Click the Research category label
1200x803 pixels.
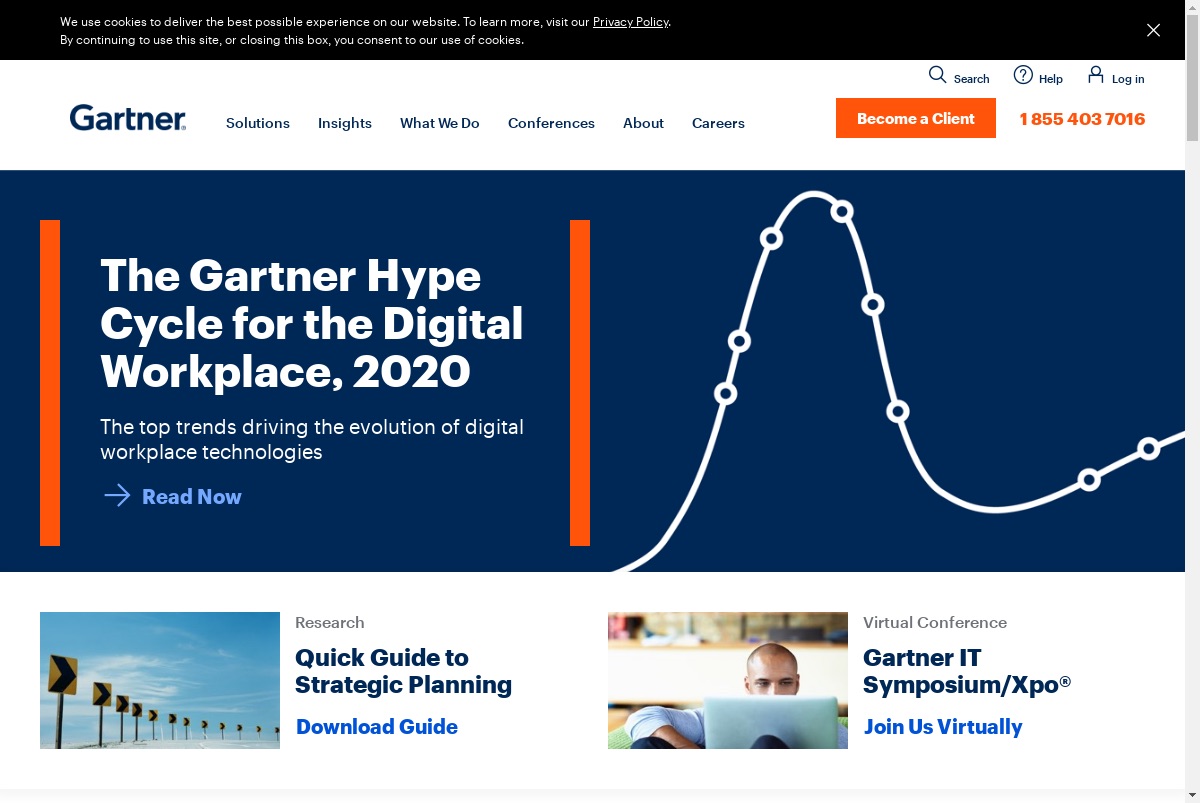tap(330, 622)
